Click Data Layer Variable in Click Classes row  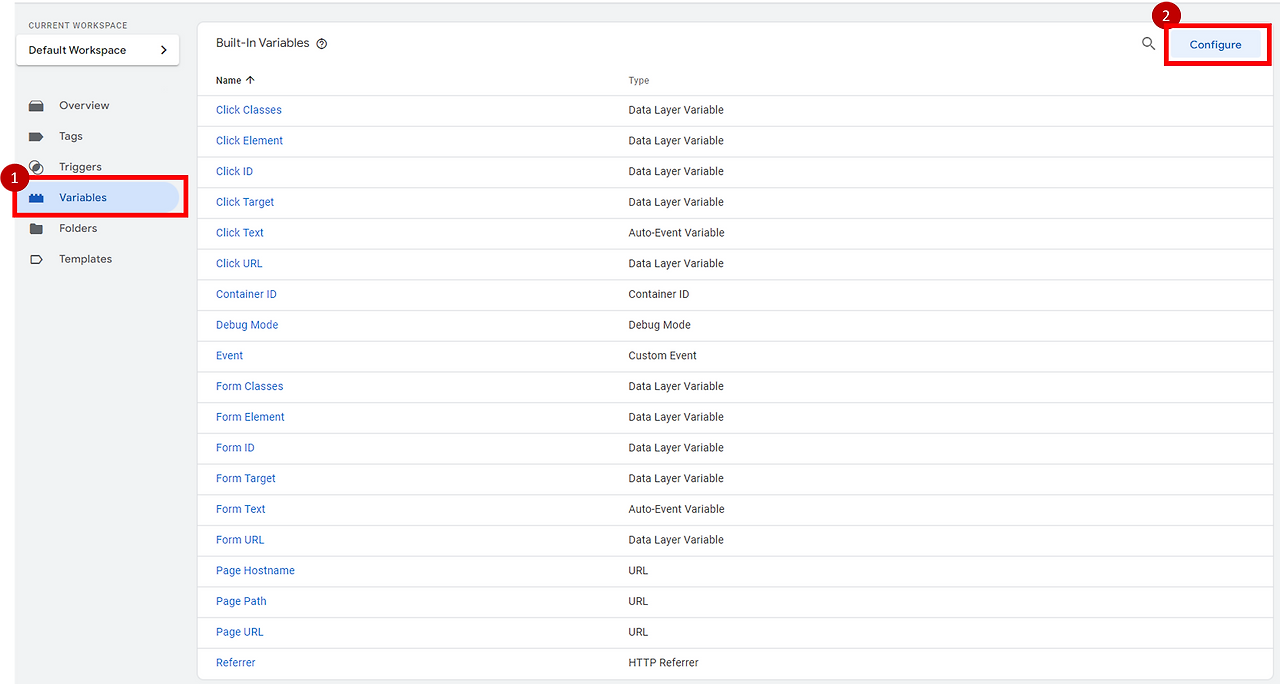pyautogui.click(x=676, y=110)
